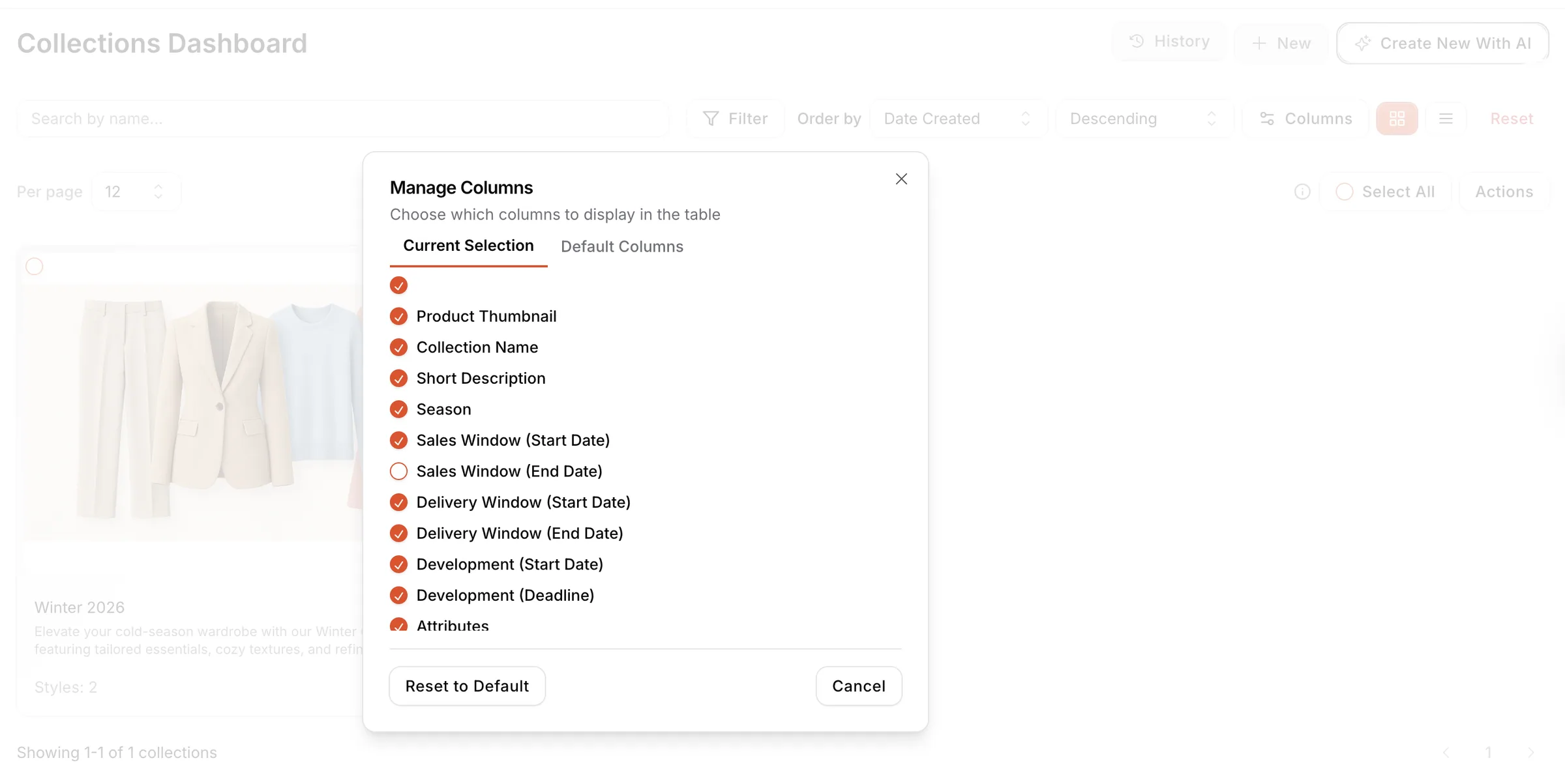1565x784 pixels.
Task: Click the Cancel button
Action: click(859, 686)
